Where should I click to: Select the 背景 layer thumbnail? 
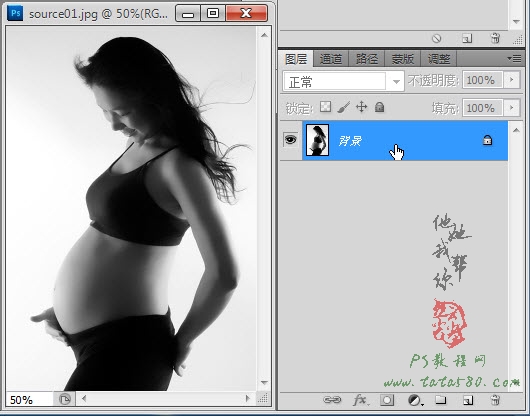(317, 140)
